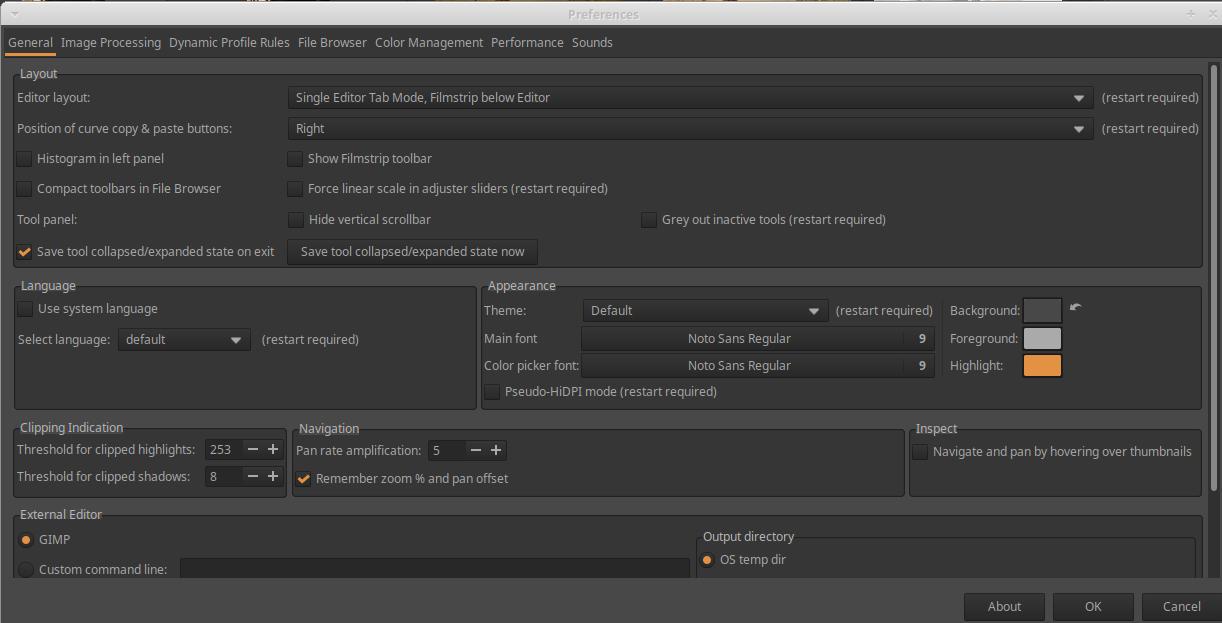Viewport: 1222px width, 623px height.
Task: Click the reset background color arrow icon
Action: [x=1075, y=308]
